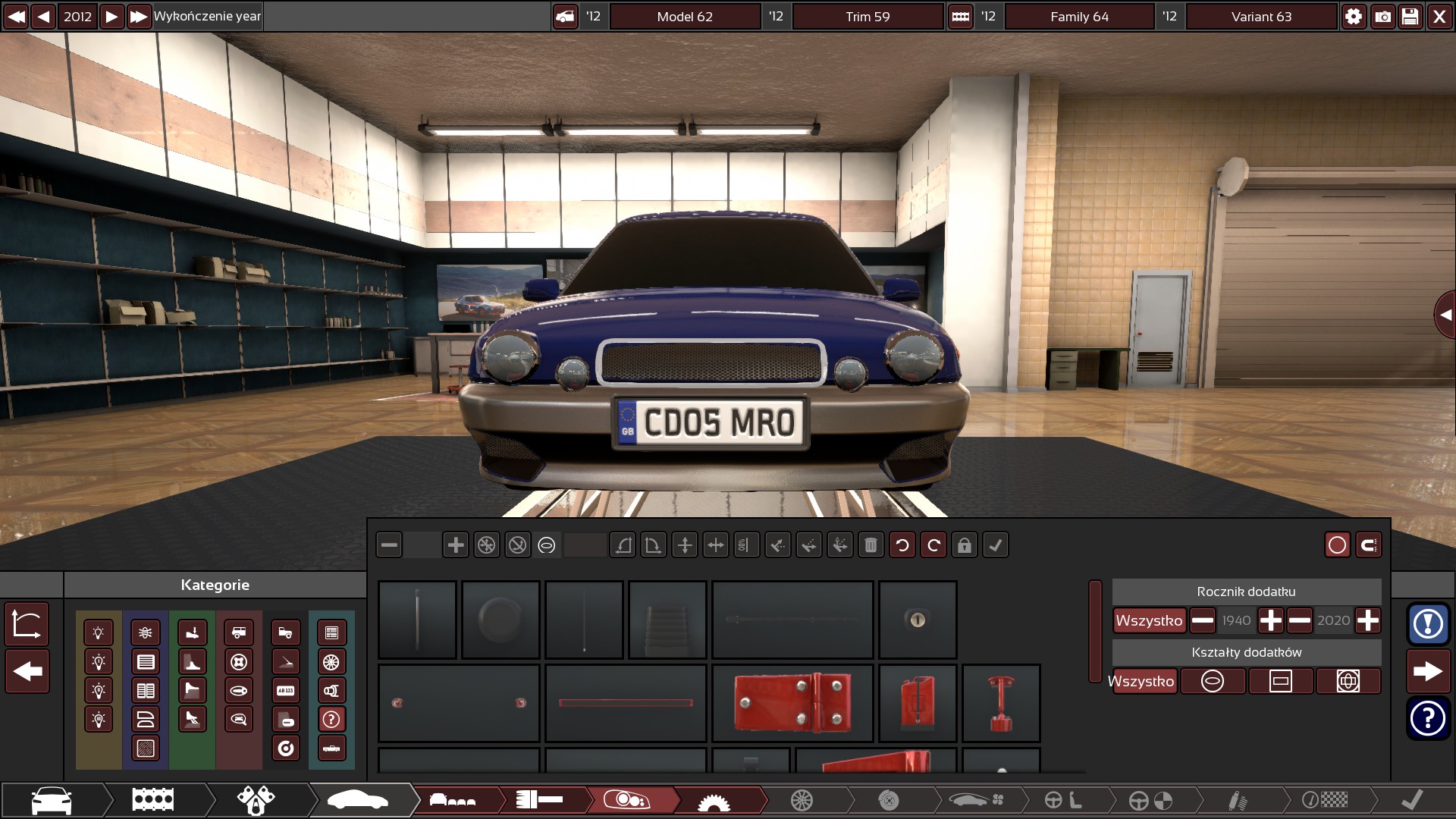Image resolution: width=1456 pixels, height=819 pixels.
Task: Select the pickup truck category icon
Action: pos(286,632)
